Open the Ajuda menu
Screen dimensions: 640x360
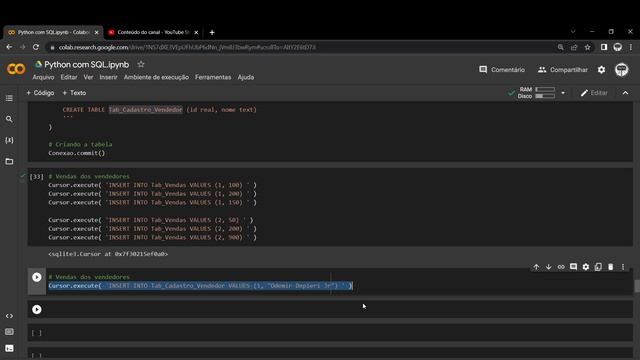pyautogui.click(x=246, y=77)
